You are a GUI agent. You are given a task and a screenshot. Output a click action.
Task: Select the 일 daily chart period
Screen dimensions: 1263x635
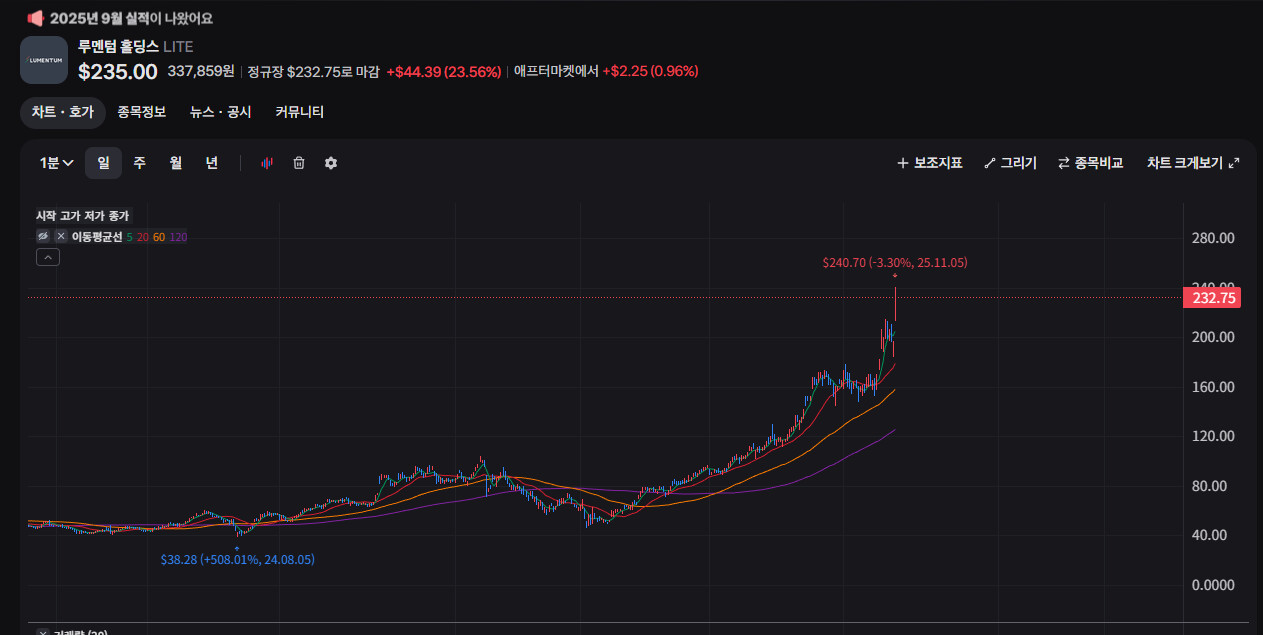[x=103, y=163]
